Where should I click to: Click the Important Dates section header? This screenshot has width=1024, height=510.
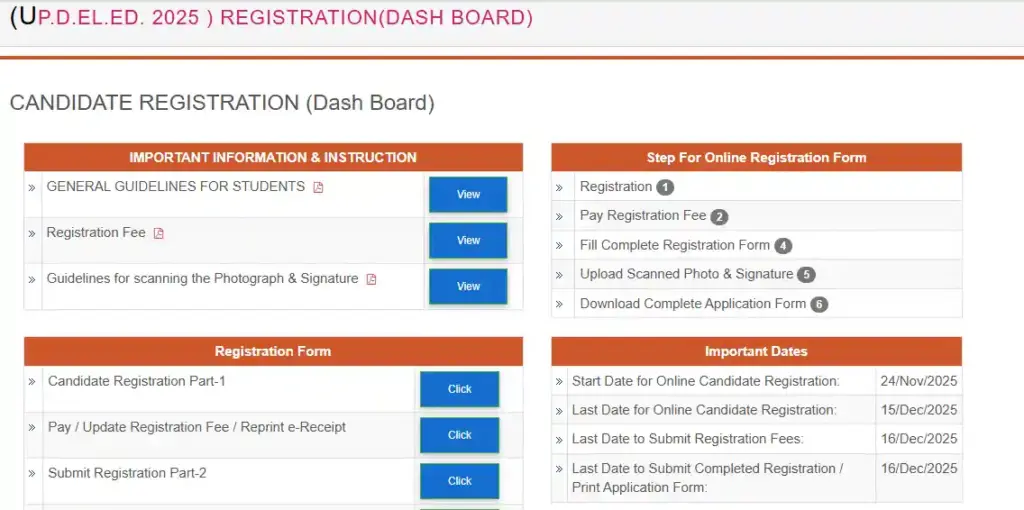[x=756, y=351]
